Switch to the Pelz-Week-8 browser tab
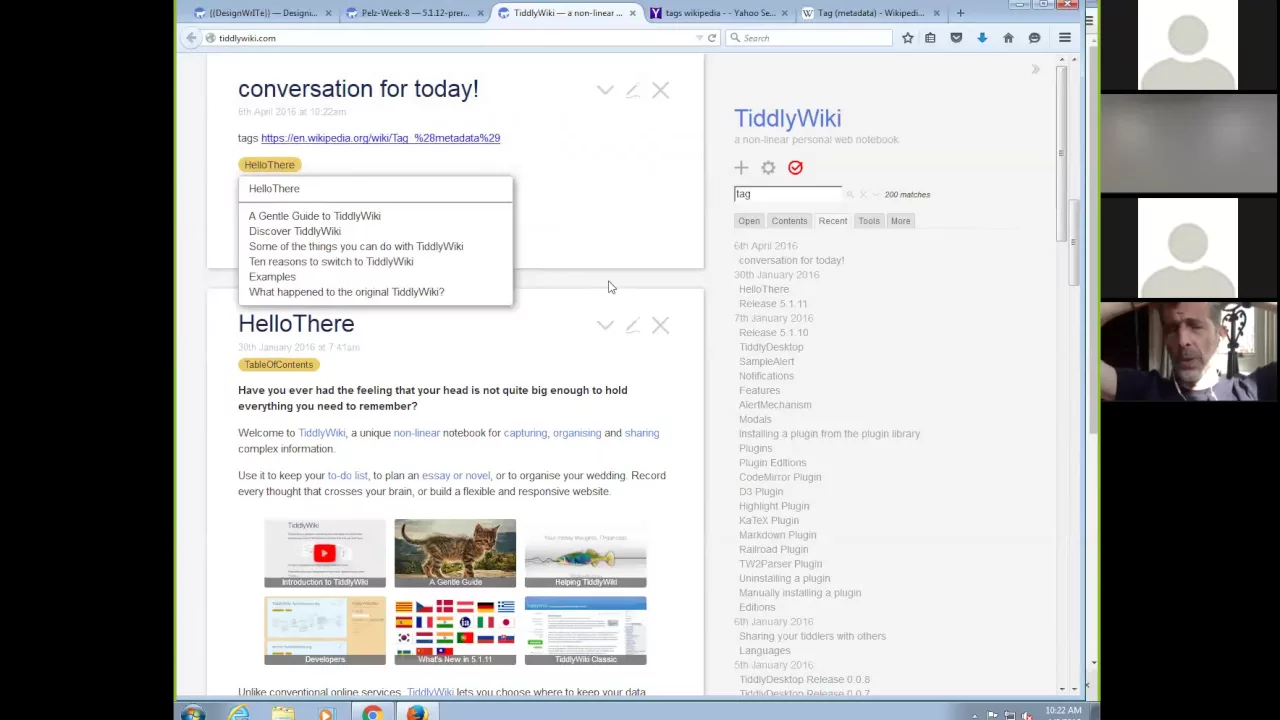Screen dimensions: 1280x720 (415, 13)
